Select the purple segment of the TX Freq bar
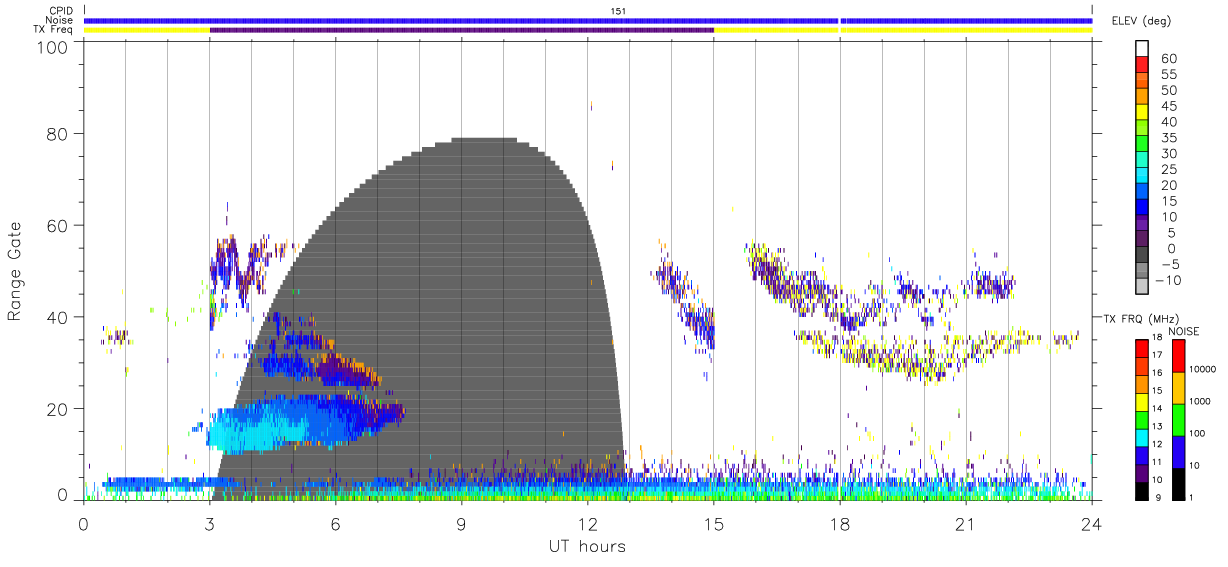 pos(462,30)
